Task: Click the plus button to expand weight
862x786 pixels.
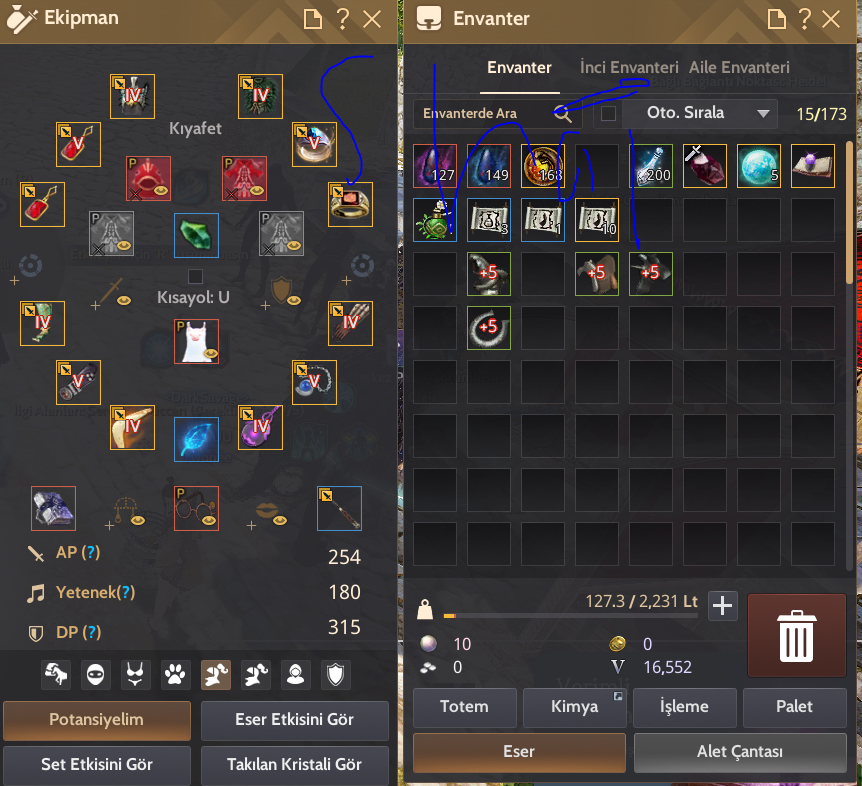Action: [x=722, y=606]
